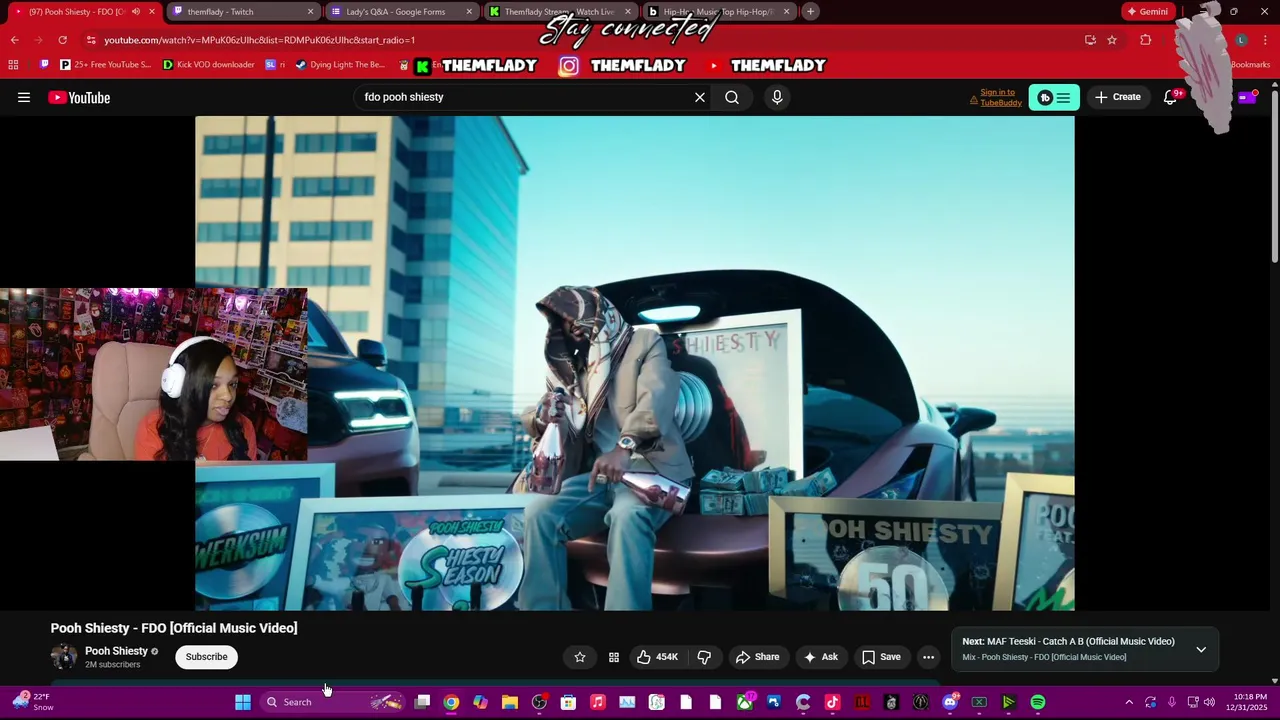The image size is (1280, 720).
Task: Open Discord from the taskbar
Action: click(950, 702)
